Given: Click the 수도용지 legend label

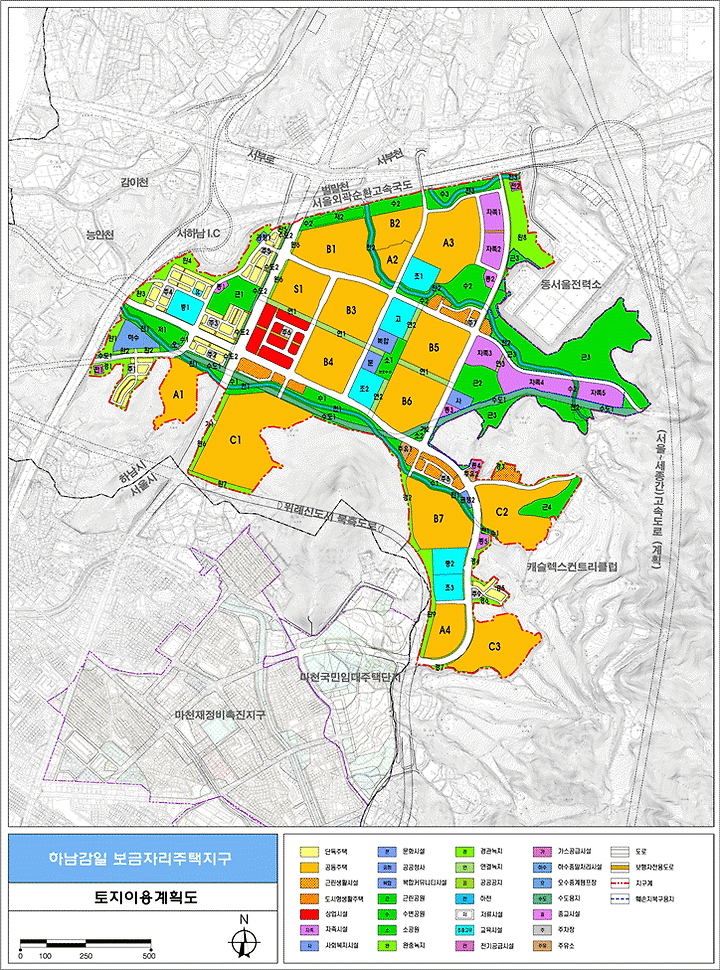Looking at the screenshot, I should tap(569, 898).
